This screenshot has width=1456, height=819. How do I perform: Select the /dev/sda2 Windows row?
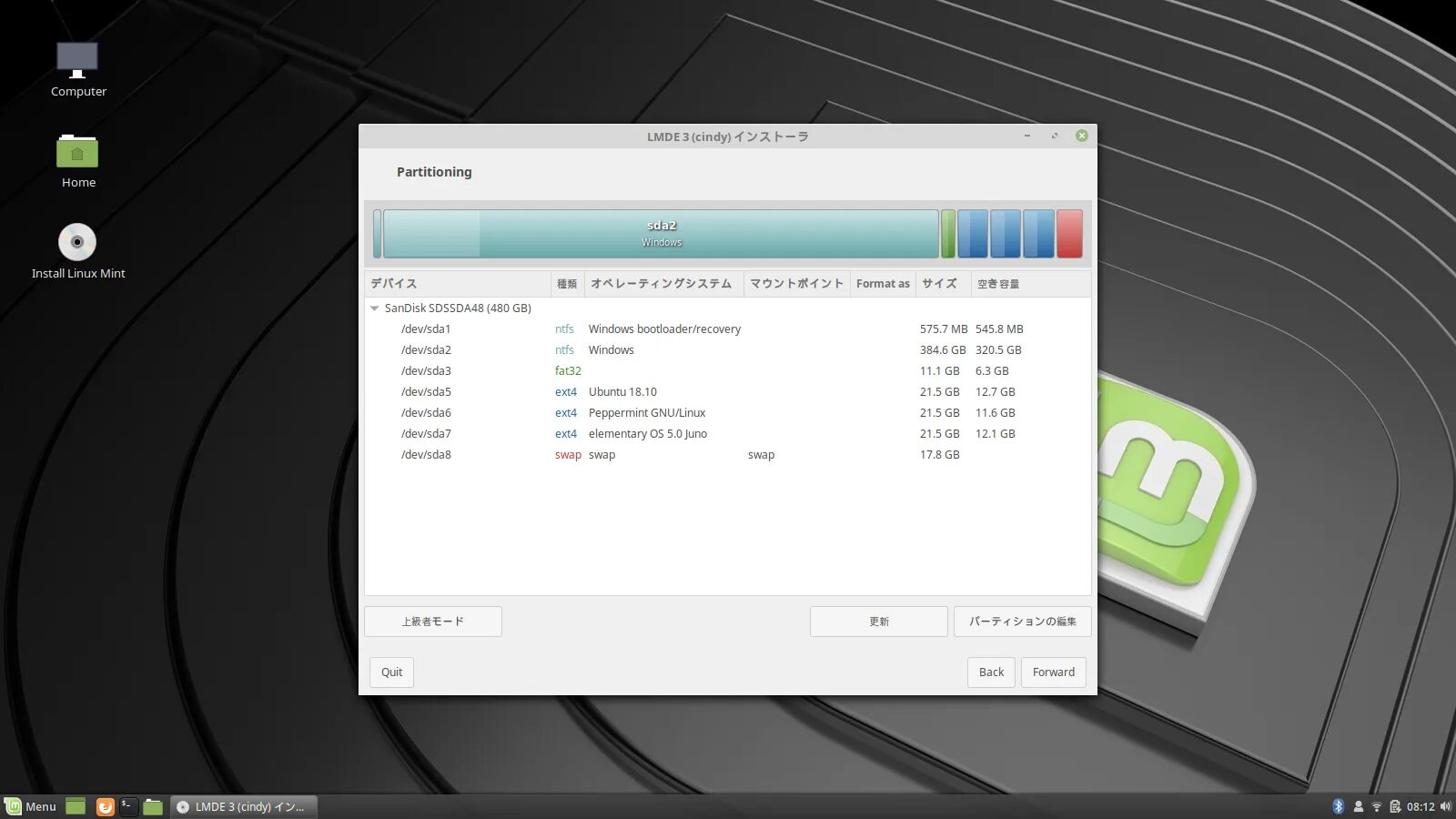(x=728, y=350)
